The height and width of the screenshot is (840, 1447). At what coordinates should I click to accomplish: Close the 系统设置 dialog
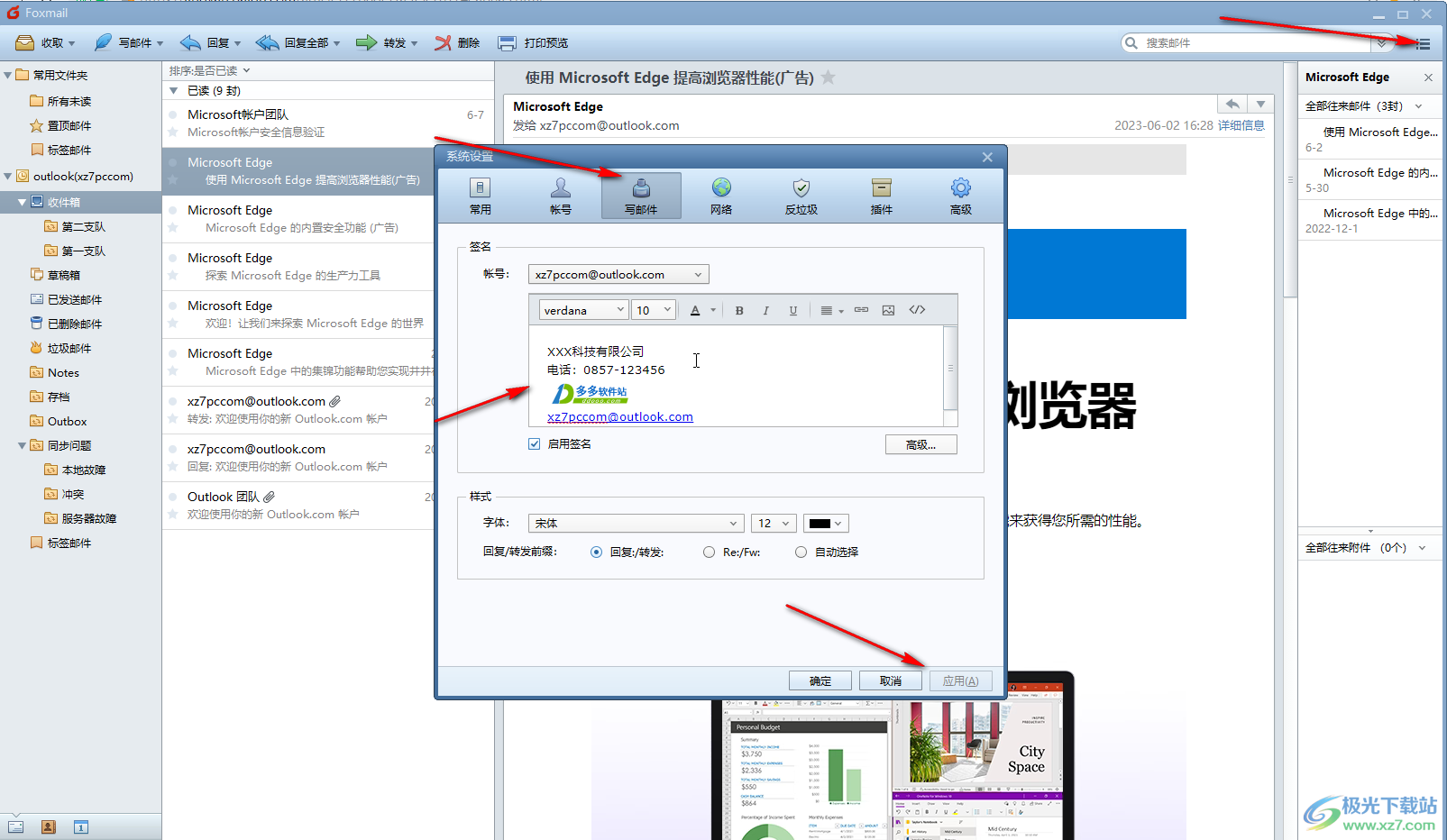tap(987, 157)
